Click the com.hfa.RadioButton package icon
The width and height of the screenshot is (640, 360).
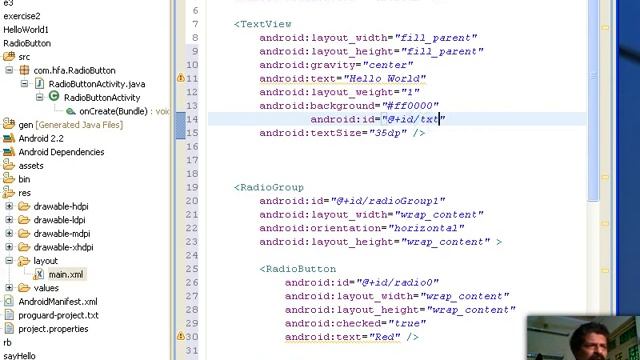click(24, 70)
